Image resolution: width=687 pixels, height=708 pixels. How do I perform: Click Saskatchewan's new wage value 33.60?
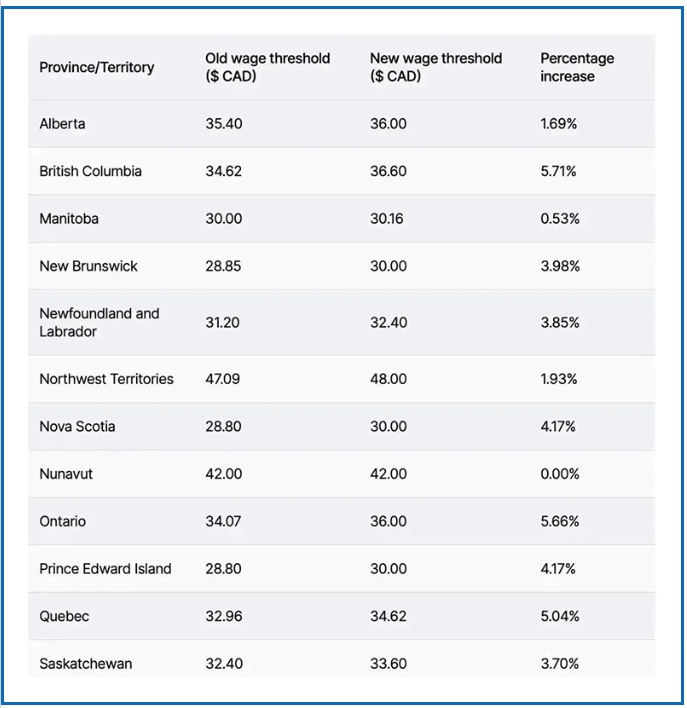pos(388,663)
